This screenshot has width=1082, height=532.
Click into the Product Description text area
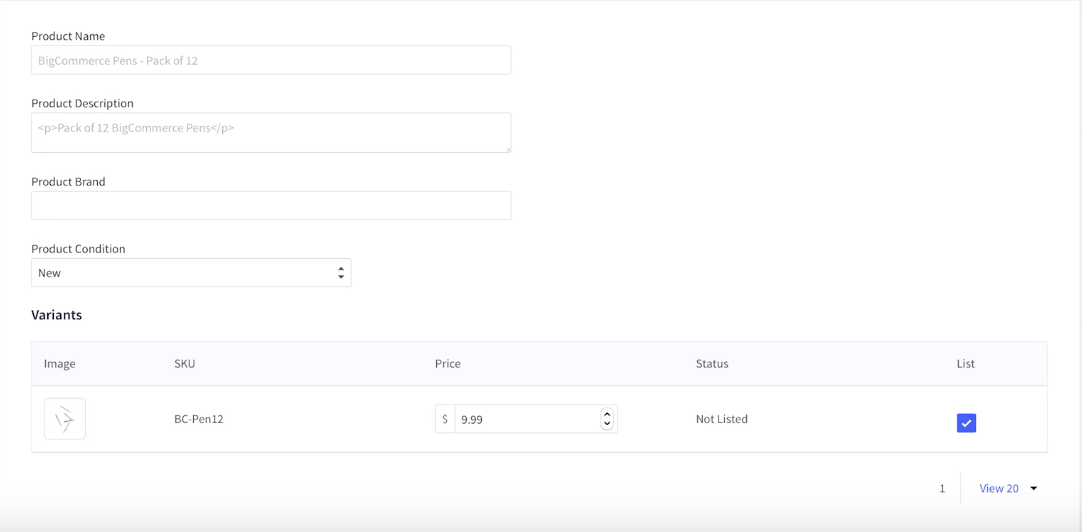pyautogui.click(x=271, y=132)
